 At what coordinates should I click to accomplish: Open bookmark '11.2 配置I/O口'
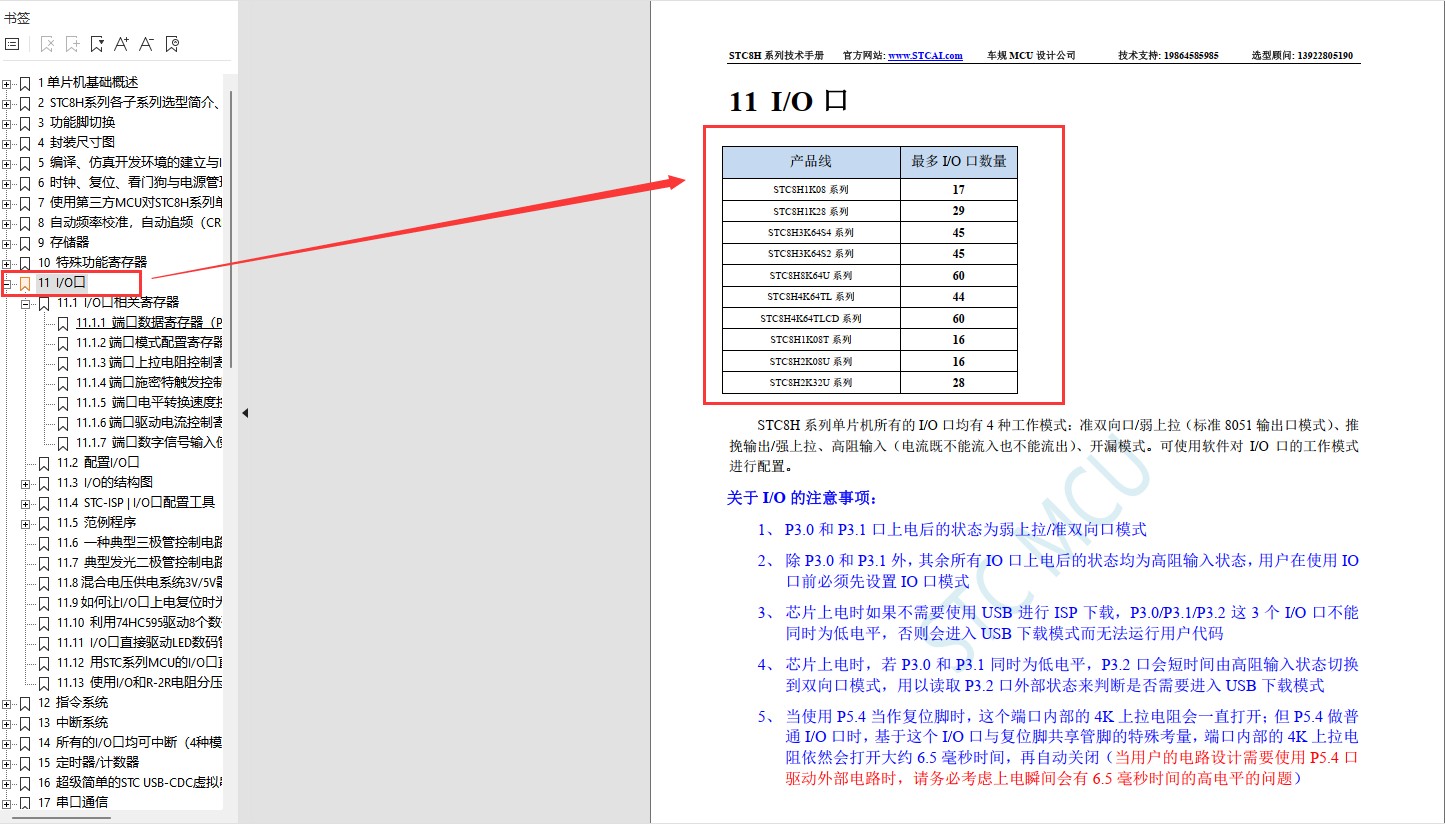coord(98,463)
